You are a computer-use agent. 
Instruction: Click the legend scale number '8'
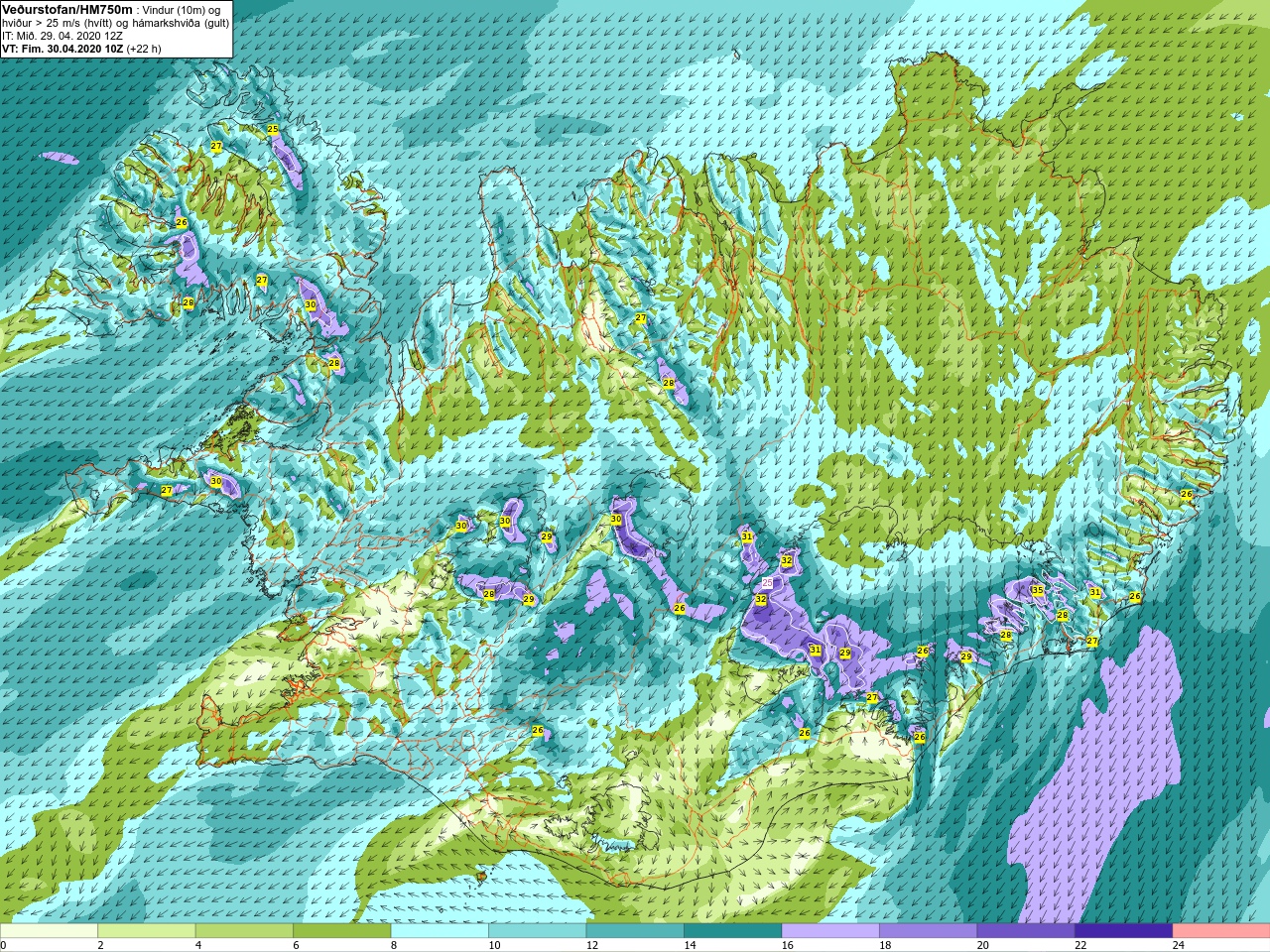pyautogui.click(x=394, y=945)
